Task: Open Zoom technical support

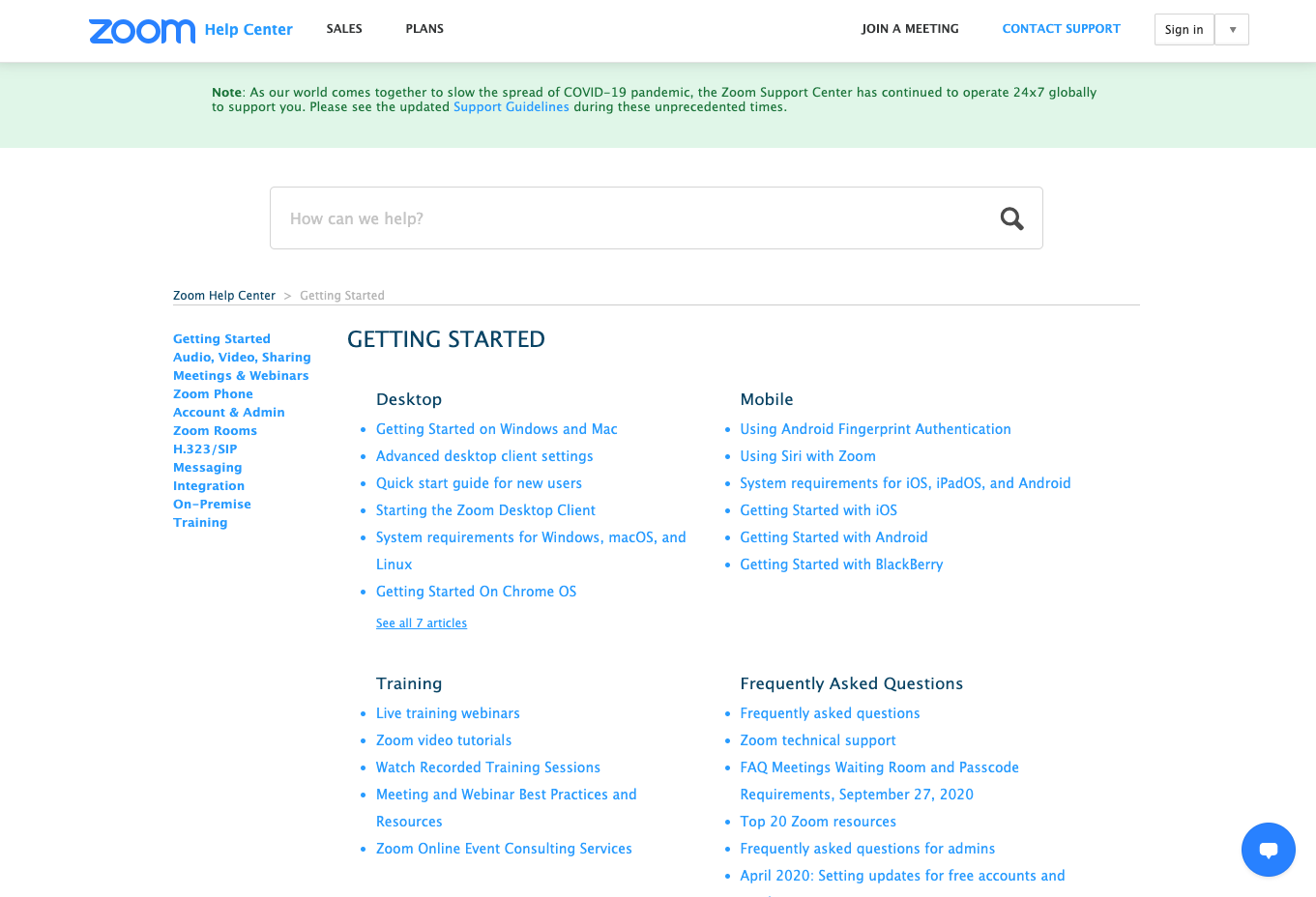Action: point(818,740)
